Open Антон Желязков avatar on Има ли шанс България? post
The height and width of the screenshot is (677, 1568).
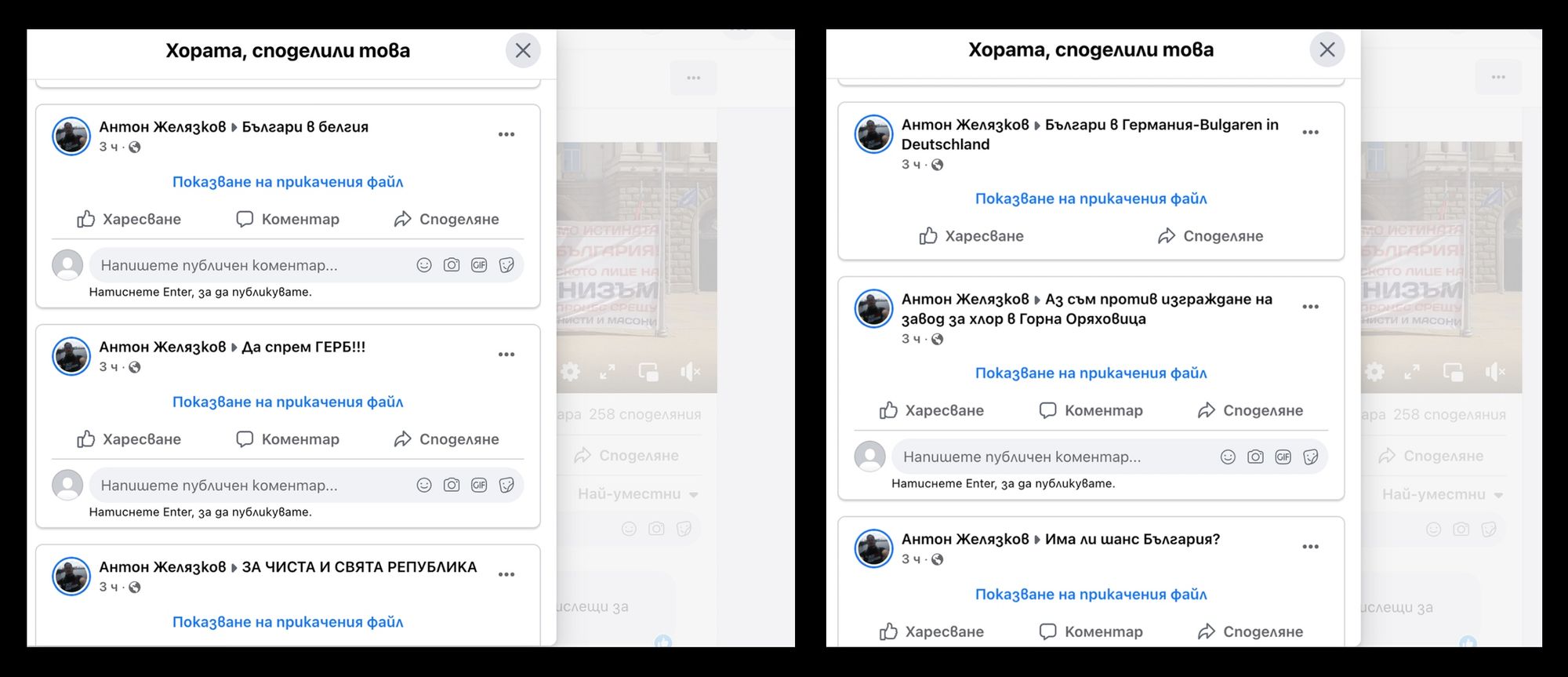pos(873,548)
